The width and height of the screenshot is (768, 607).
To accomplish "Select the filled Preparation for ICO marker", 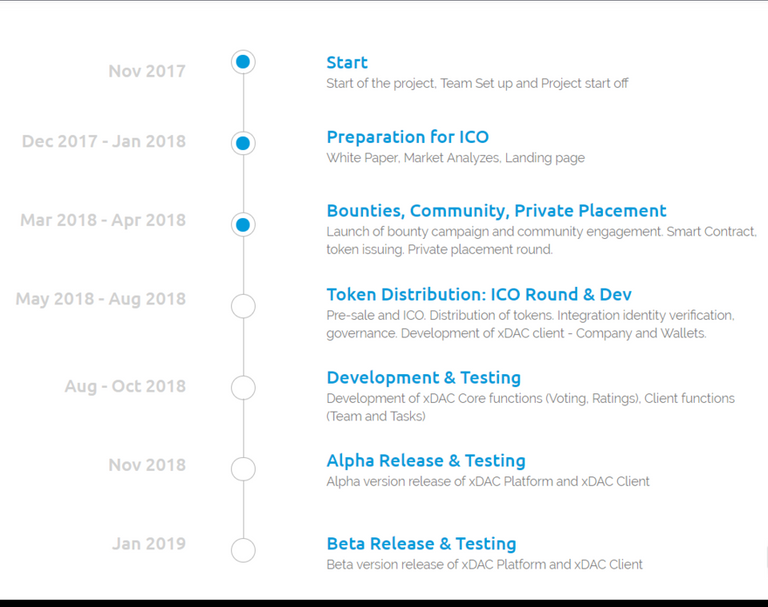I will (243, 144).
